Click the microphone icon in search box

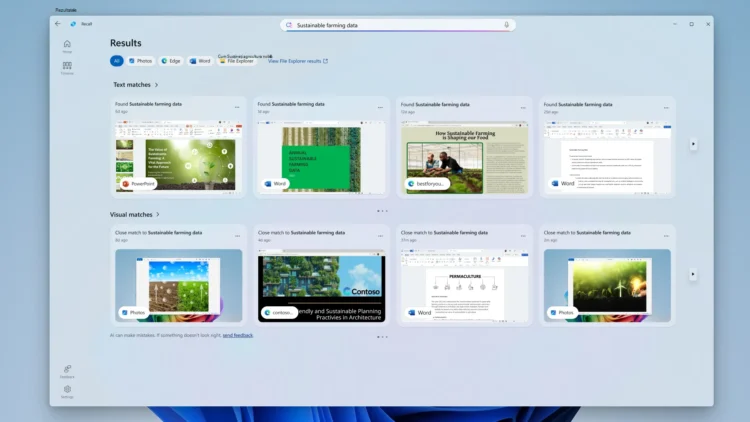[x=506, y=25]
